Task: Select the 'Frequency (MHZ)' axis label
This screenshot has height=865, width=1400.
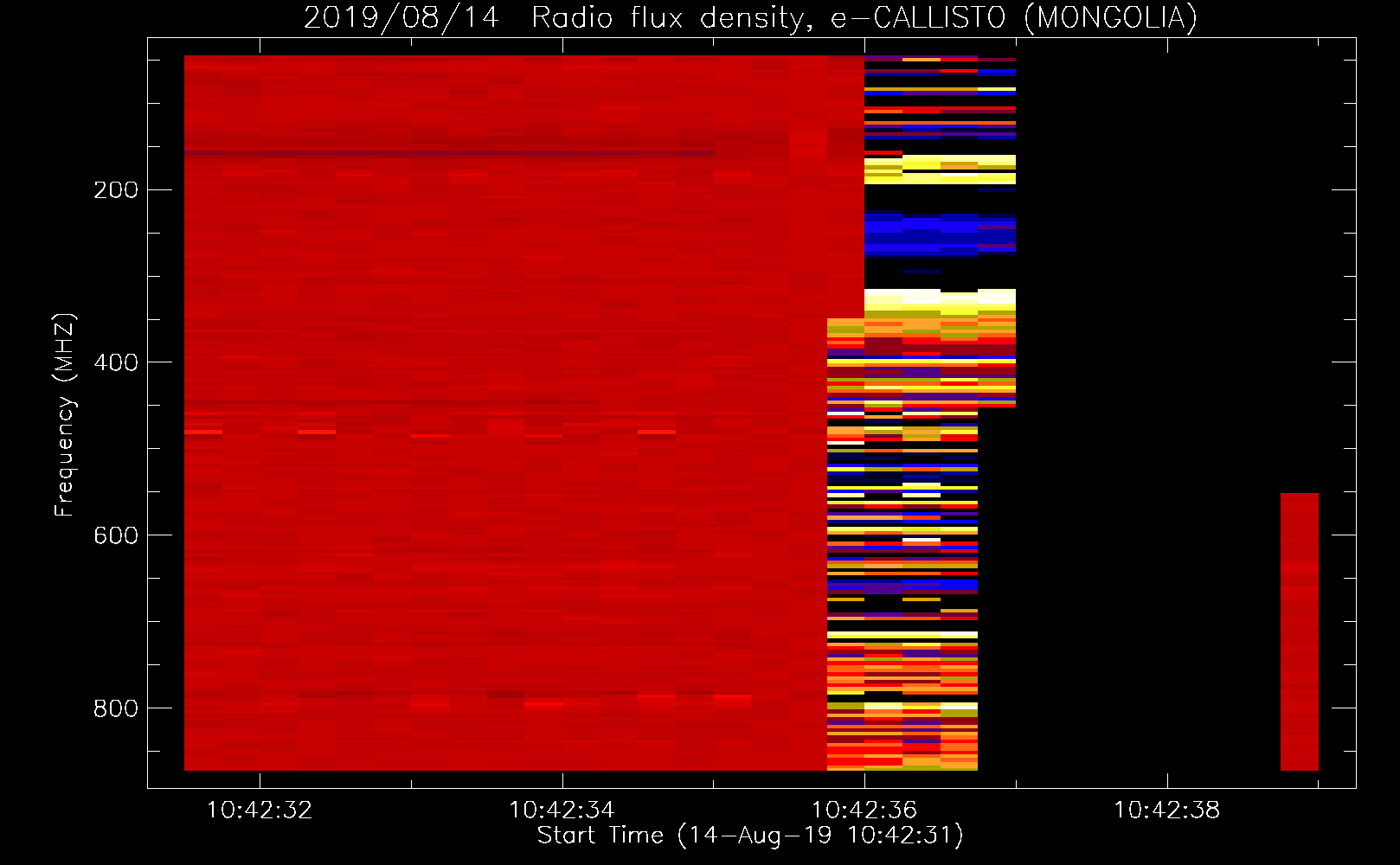Action: (64, 414)
